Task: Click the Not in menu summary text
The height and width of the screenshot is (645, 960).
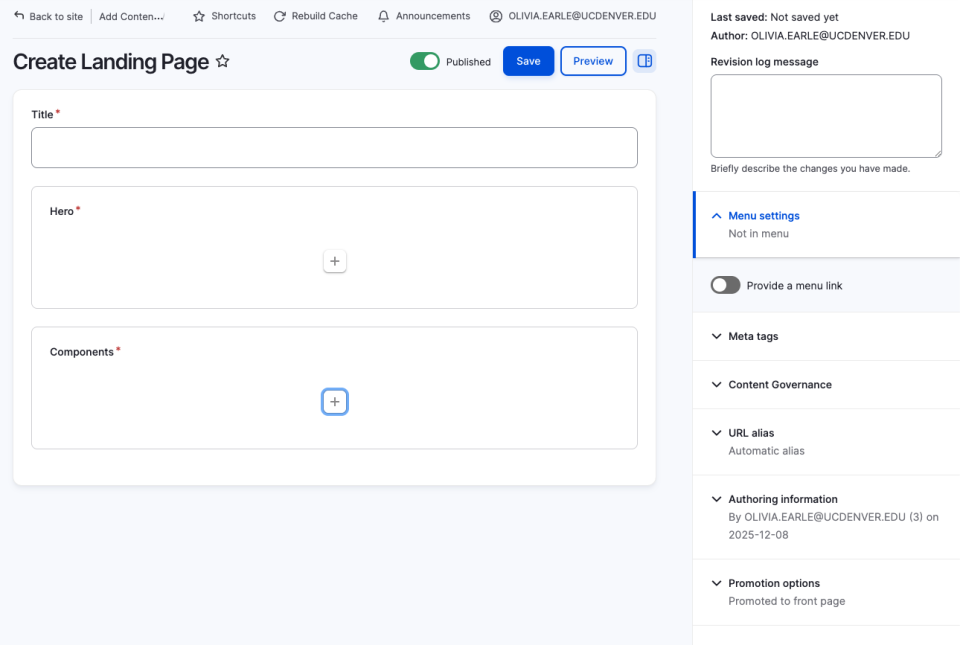Action: coord(759,234)
